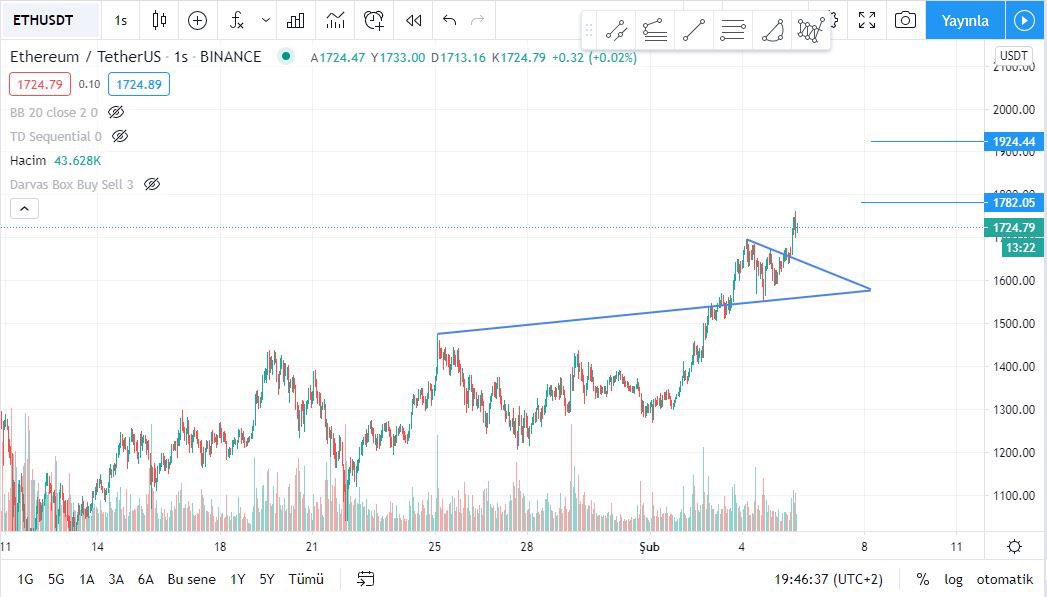This screenshot has height=597, width=1047.
Task: Toggle the percent scale option
Action: (x=923, y=579)
